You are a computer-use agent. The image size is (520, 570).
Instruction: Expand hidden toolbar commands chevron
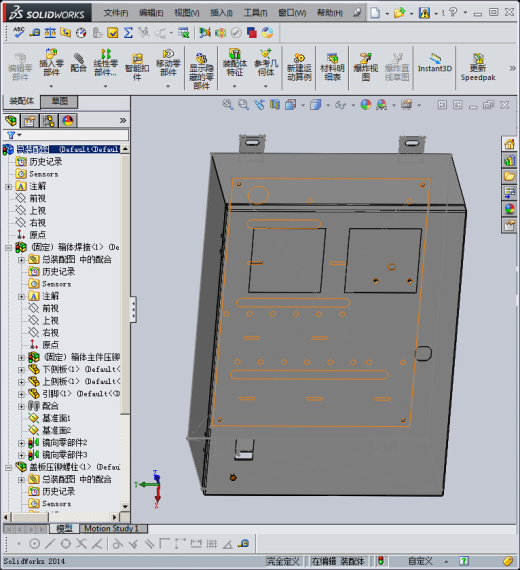point(512,68)
